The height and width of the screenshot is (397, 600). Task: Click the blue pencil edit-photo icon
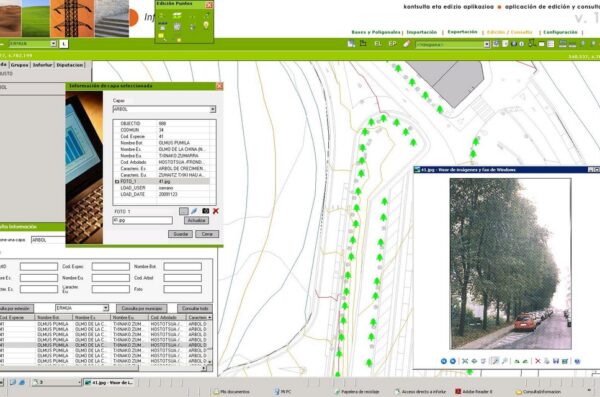click(x=194, y=211)
